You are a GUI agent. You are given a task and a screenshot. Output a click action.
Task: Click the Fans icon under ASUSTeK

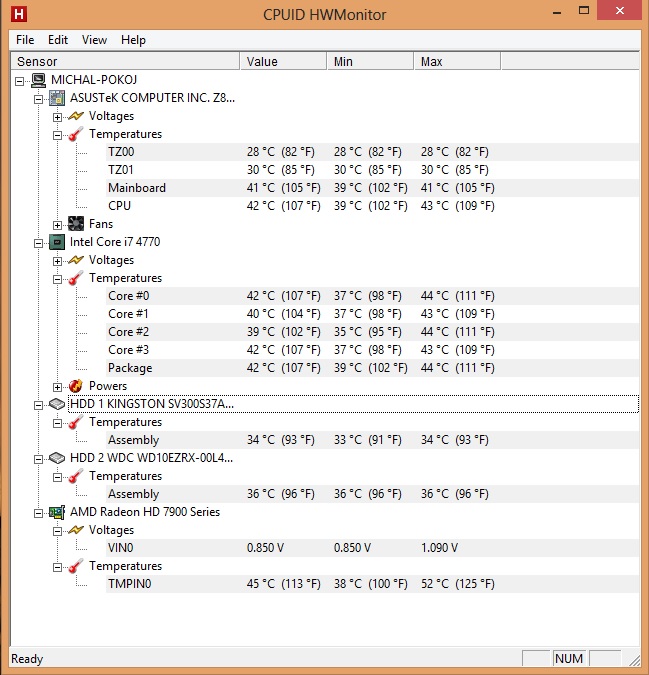(76, 224)
